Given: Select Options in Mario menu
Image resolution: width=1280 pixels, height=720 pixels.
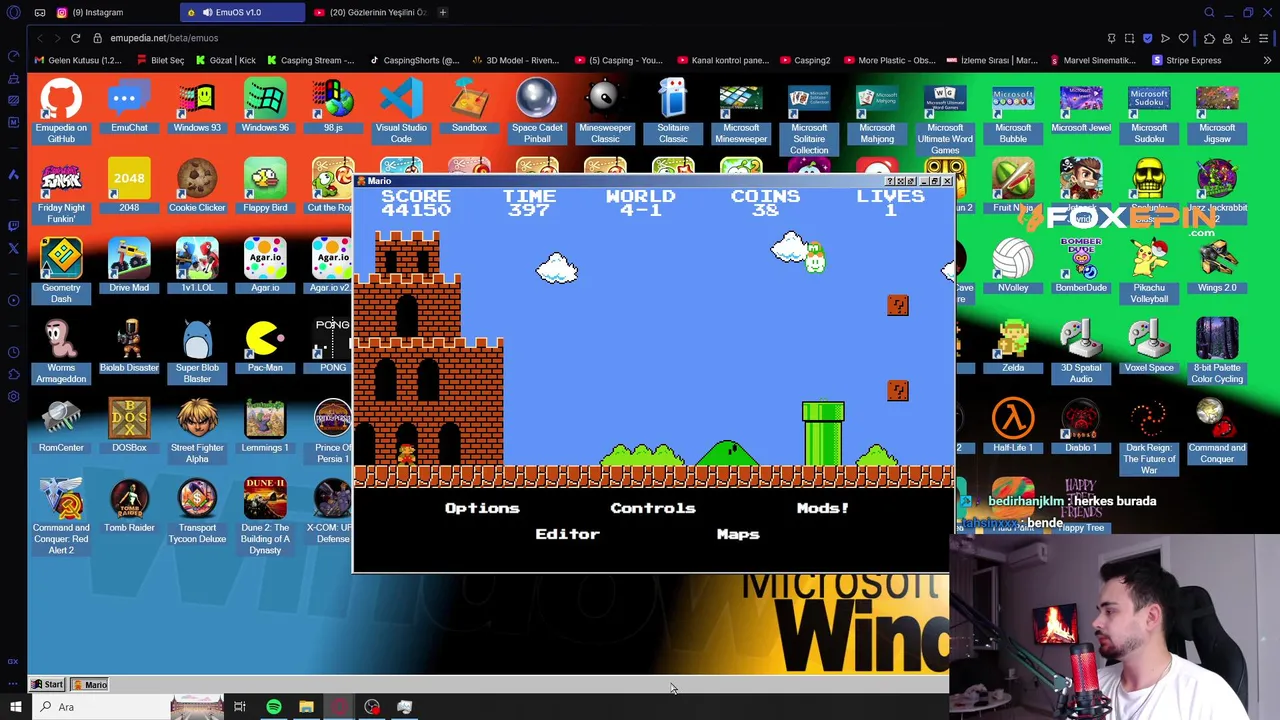Looking at the screenshot, I should (x=482, y=508).
